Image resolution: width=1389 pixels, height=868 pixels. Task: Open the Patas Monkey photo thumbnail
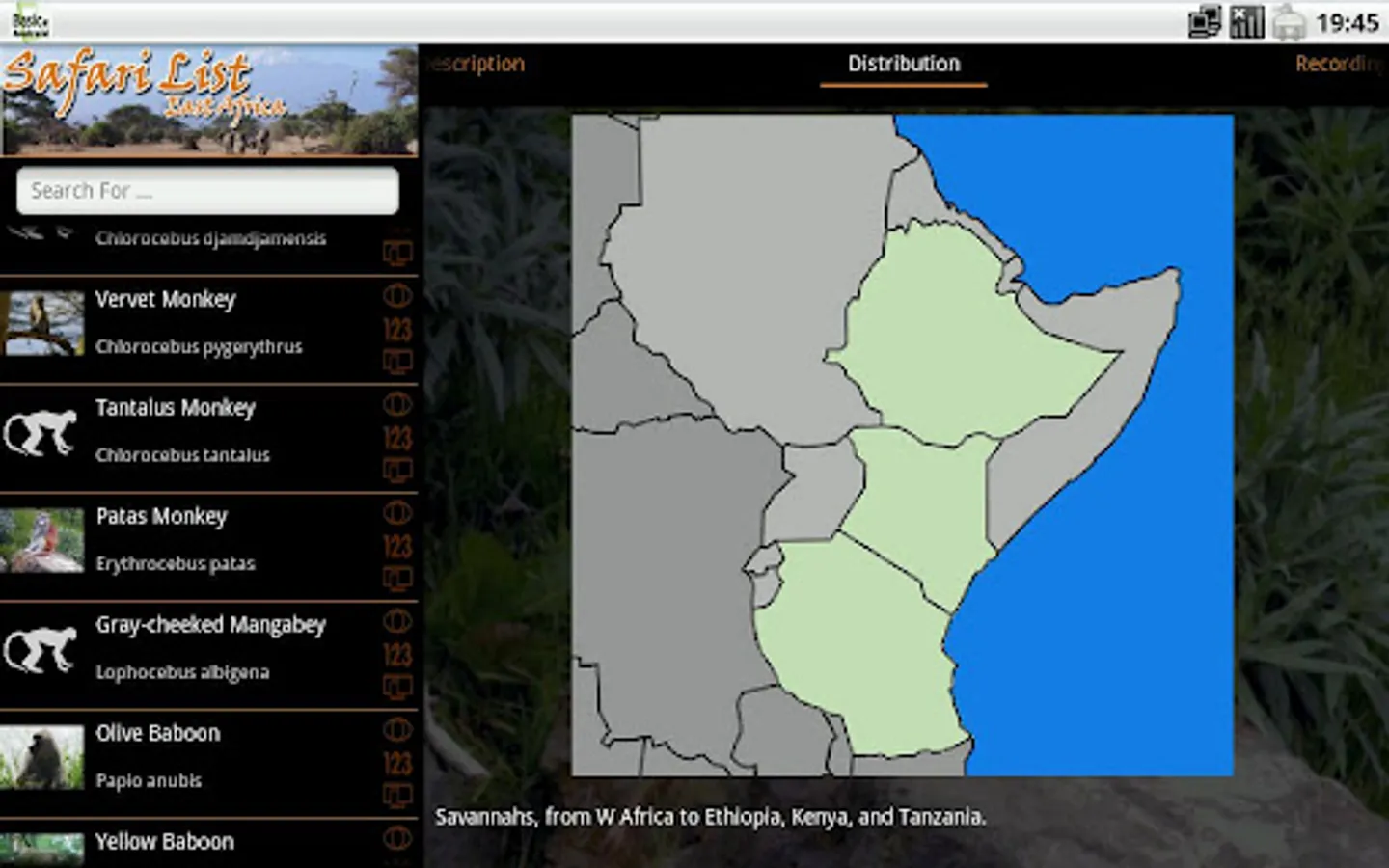click(x=41, y=541)
